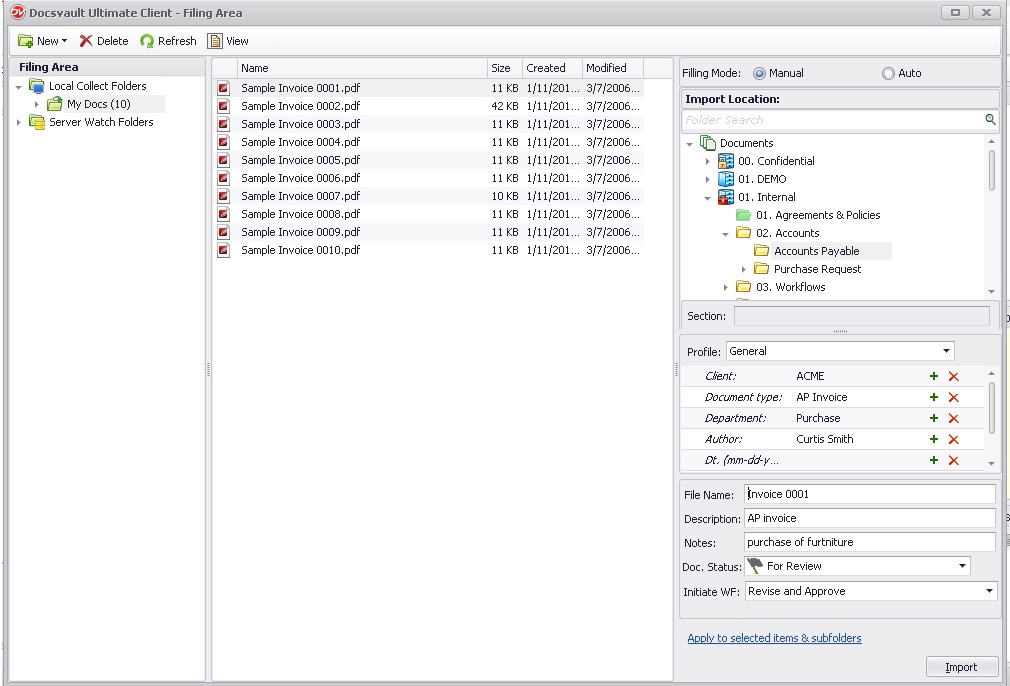
Task: Click the red Delete icon in toolbar
Action: [86, 41]
